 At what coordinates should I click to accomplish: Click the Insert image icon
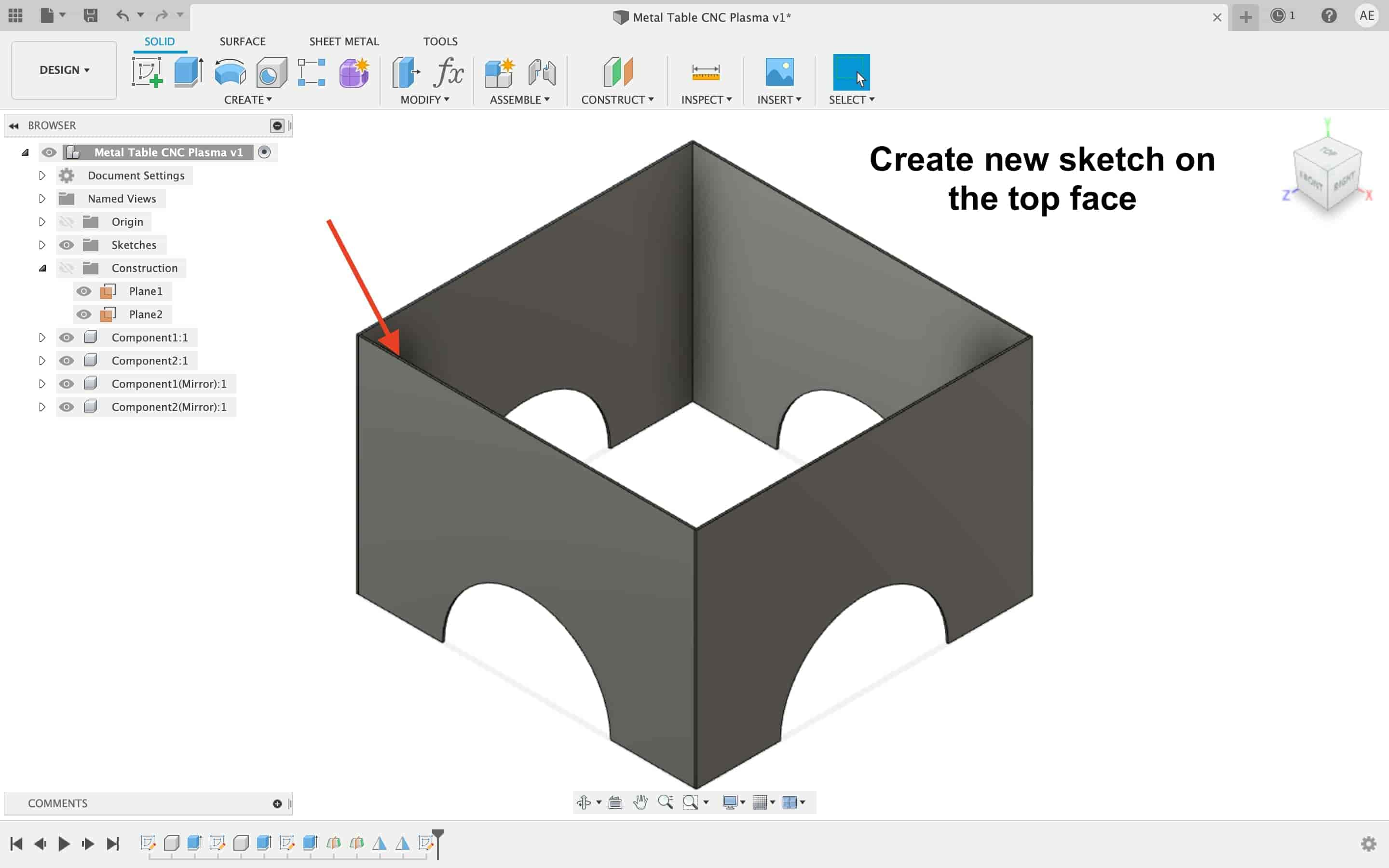(779, 72)
